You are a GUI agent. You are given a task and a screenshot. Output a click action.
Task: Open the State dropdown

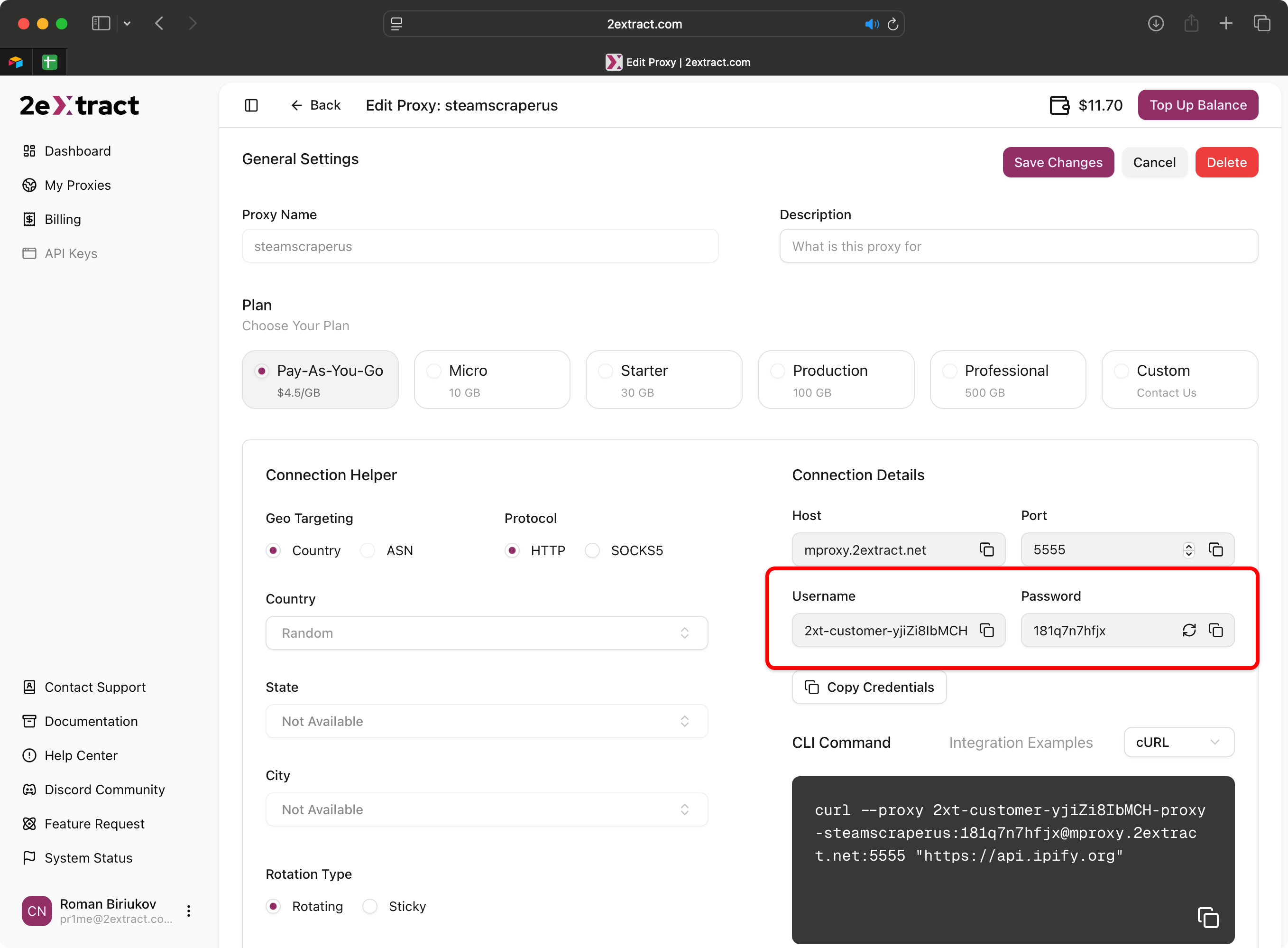tap(486, 721)
